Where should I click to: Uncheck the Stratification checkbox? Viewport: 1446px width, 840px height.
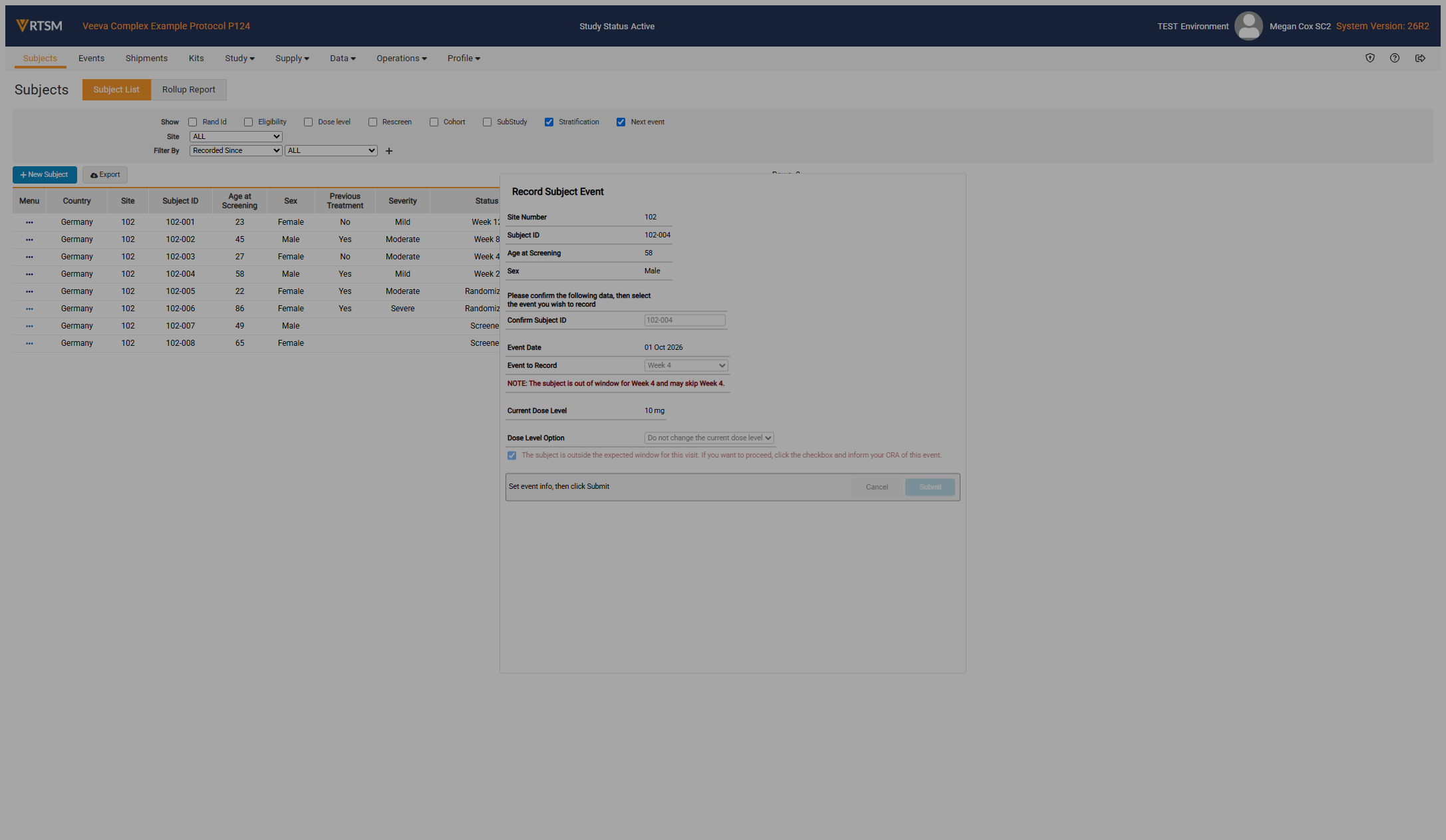click(x=549, y=122)
